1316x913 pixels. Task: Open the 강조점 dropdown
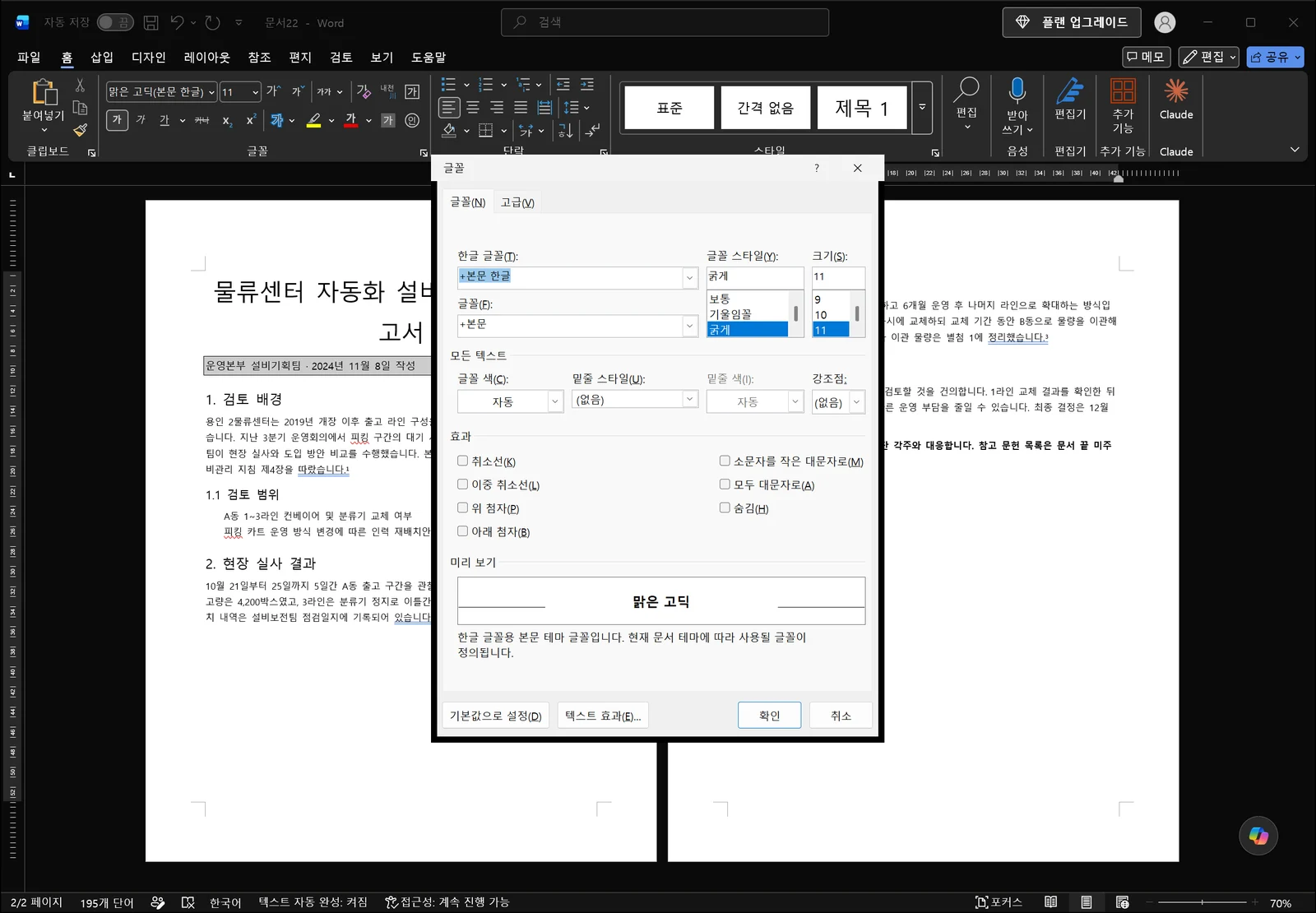point(856,402)
